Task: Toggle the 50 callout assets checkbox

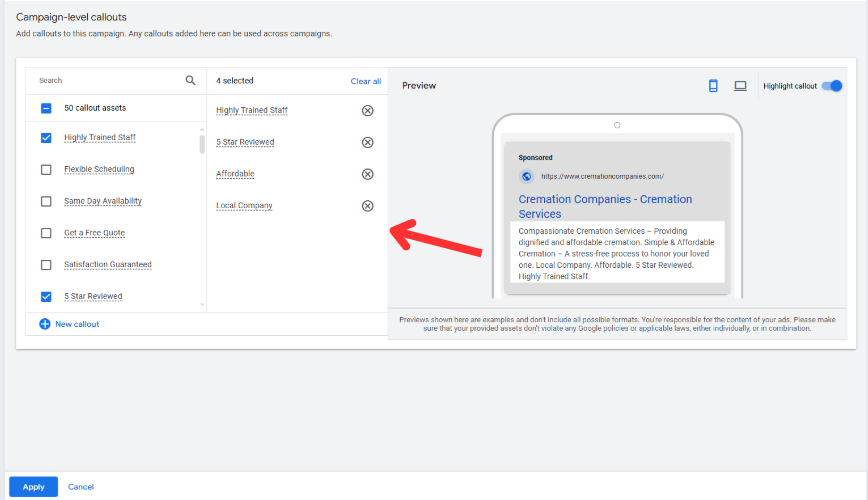Action: 46,108
